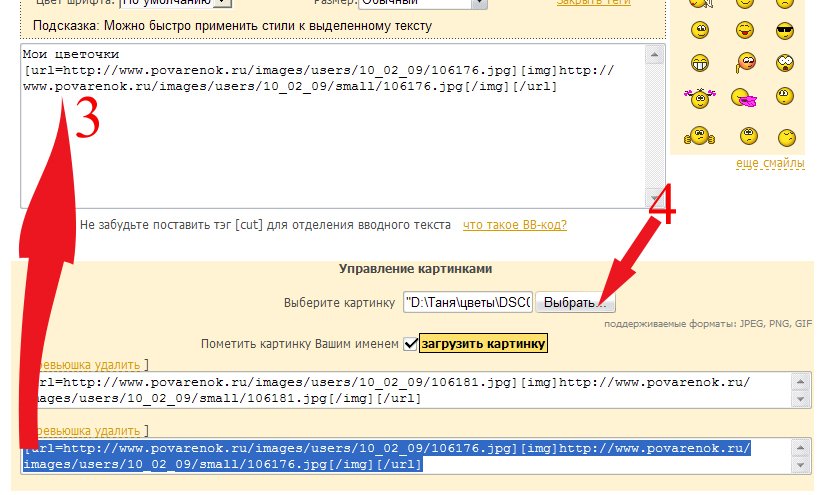Insert the wide toothy grin smiley

click(x=700, y=63)
